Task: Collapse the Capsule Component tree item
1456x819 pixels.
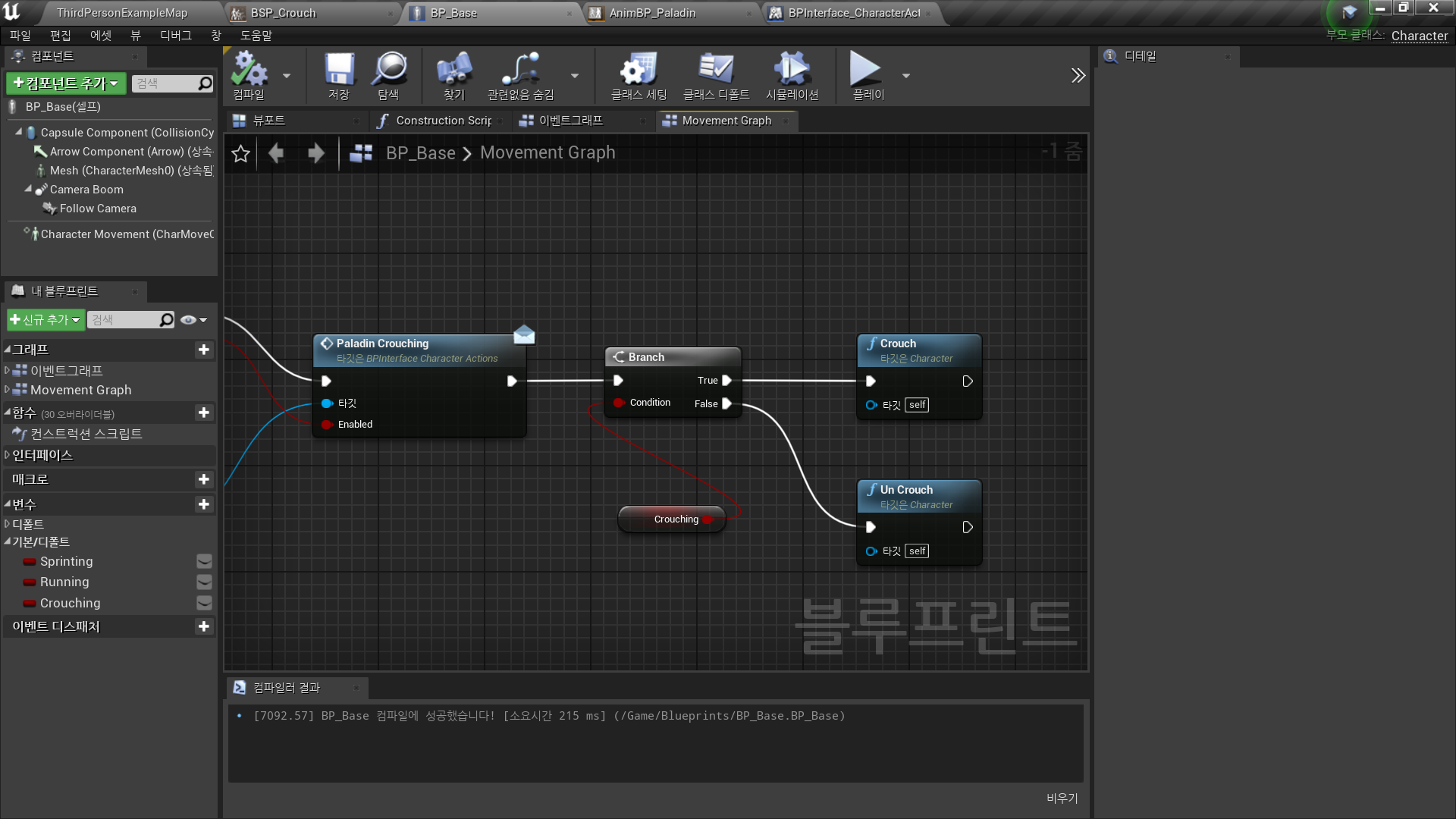Action: pos(20,132)
